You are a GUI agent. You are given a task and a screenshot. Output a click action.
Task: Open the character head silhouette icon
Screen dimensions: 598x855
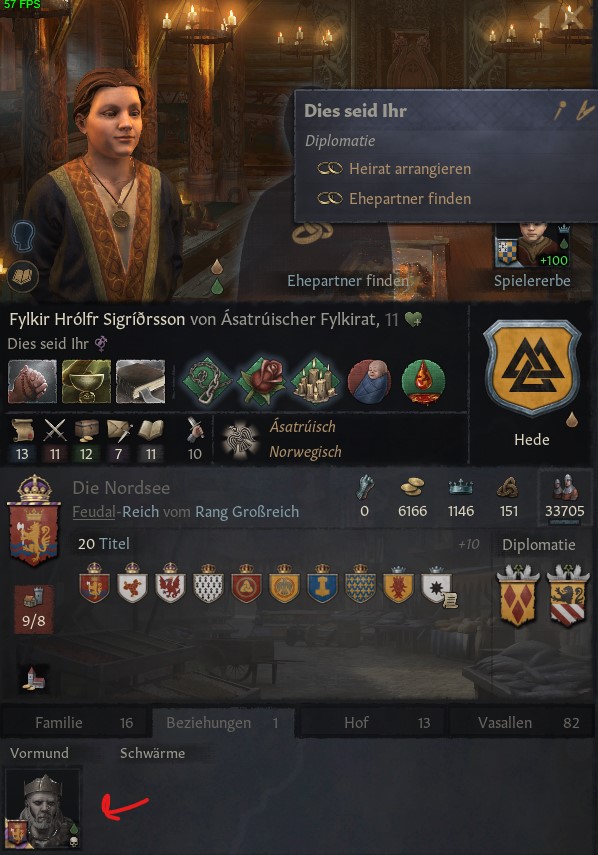pyautogui.click(x=24, y=236)
